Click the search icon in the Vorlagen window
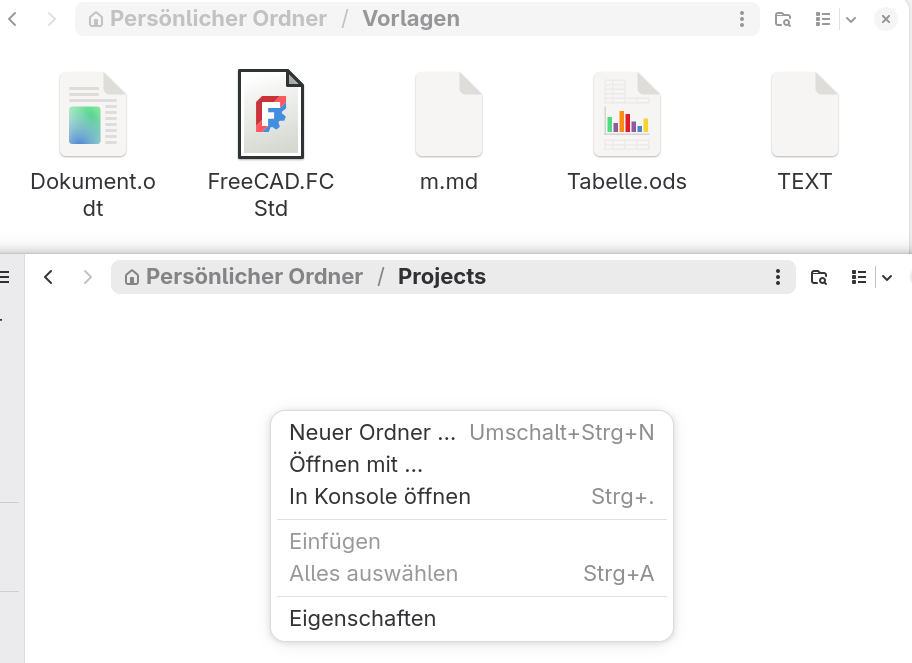Viewport: 912px width, 663px height. coord(783,19)
